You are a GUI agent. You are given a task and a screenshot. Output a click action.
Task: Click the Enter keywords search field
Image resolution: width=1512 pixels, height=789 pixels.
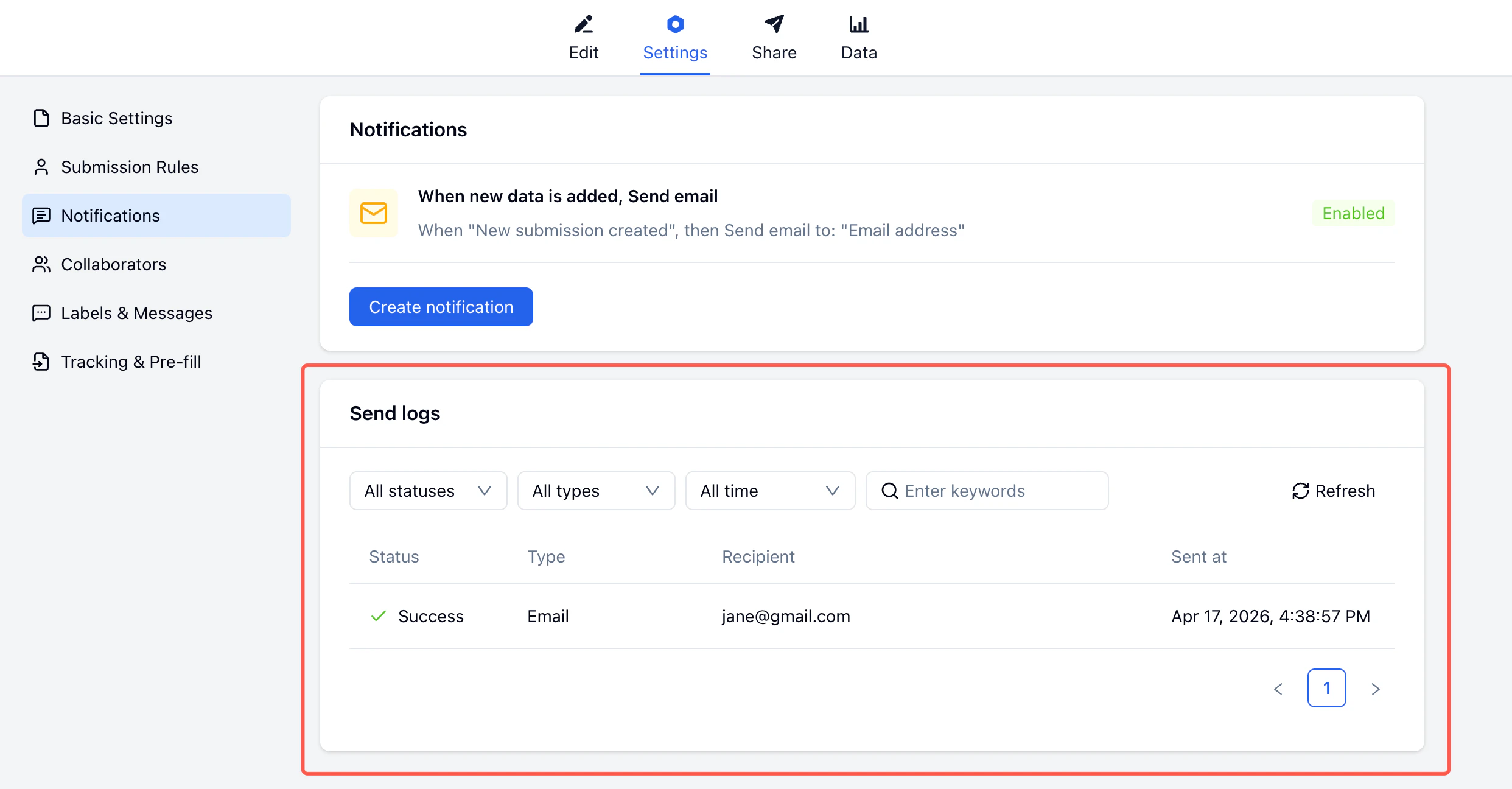coord(986,491)
